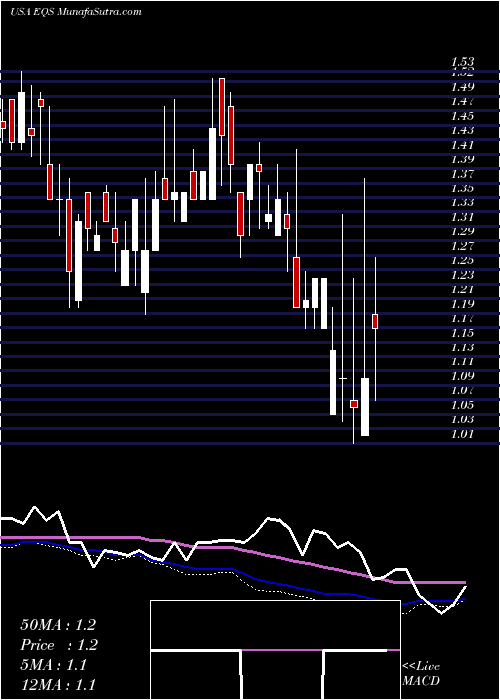Viewport: 500px width, 700px height.
Task: Click the 1.53 price axis label
Action: click(462, 62)
